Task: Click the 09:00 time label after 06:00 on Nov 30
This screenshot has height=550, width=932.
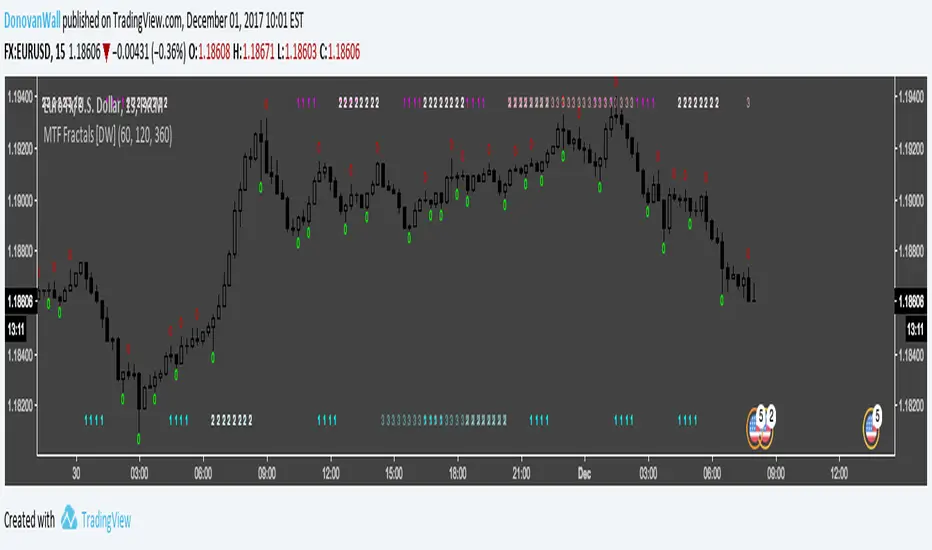Action: pos(266,473)
